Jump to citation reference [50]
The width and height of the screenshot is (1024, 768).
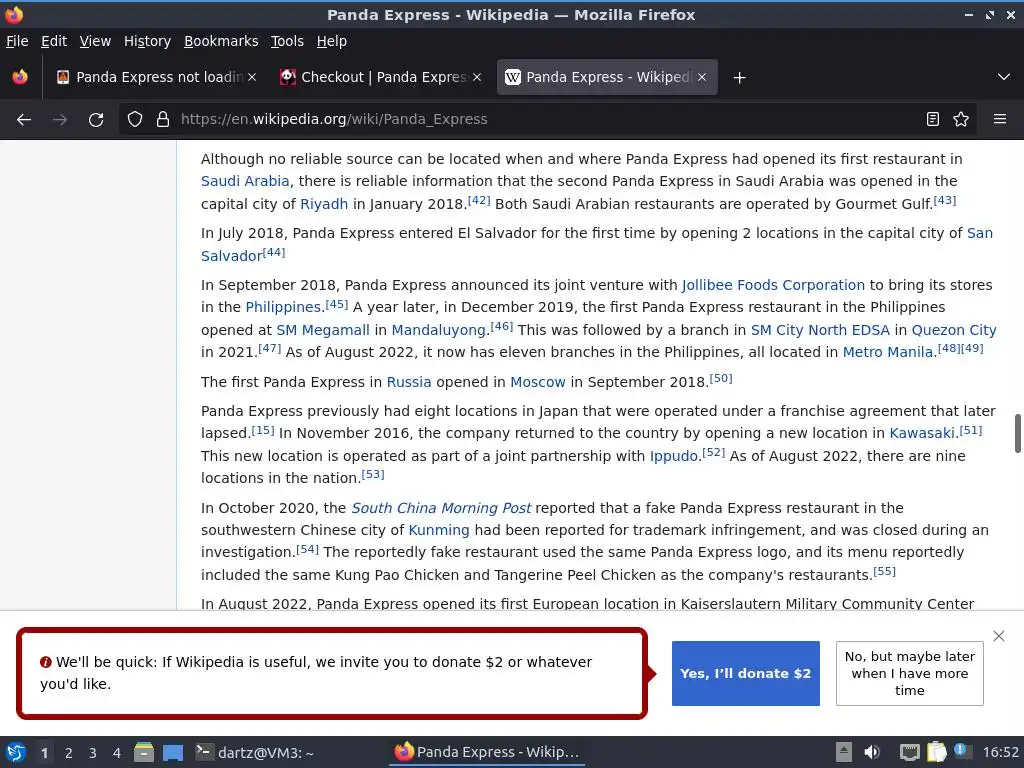click(x=721, y=378)
